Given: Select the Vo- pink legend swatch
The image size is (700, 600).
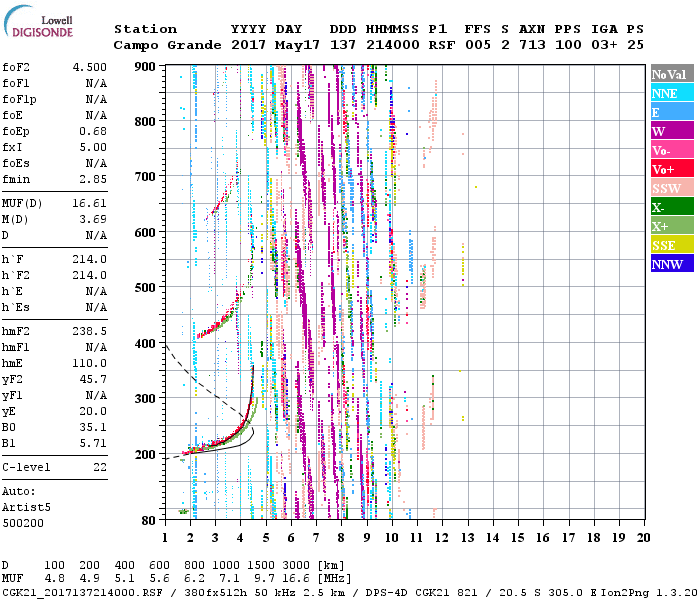Looking at the screenshot, I should pyautogui.click(x=672, y=150).
